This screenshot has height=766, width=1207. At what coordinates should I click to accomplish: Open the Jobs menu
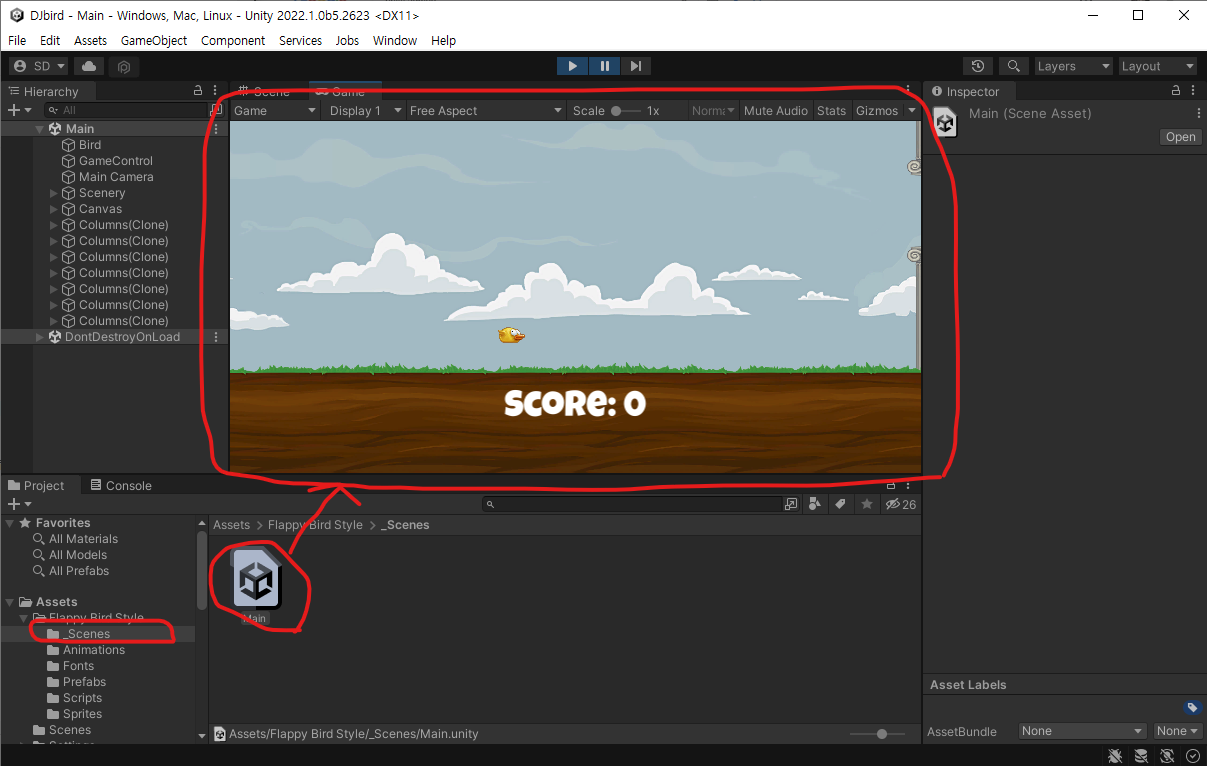tap(347, 40)
